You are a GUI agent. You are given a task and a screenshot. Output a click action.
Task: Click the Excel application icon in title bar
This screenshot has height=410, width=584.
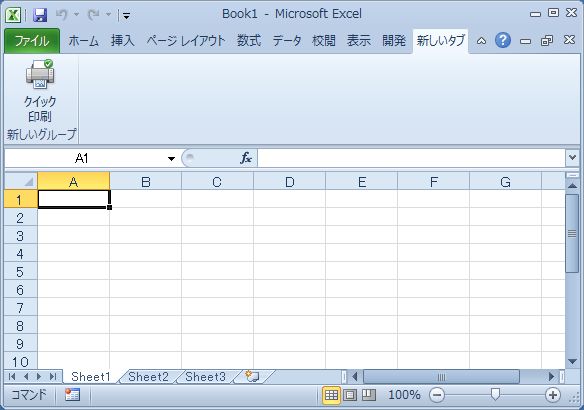(13, 15)
